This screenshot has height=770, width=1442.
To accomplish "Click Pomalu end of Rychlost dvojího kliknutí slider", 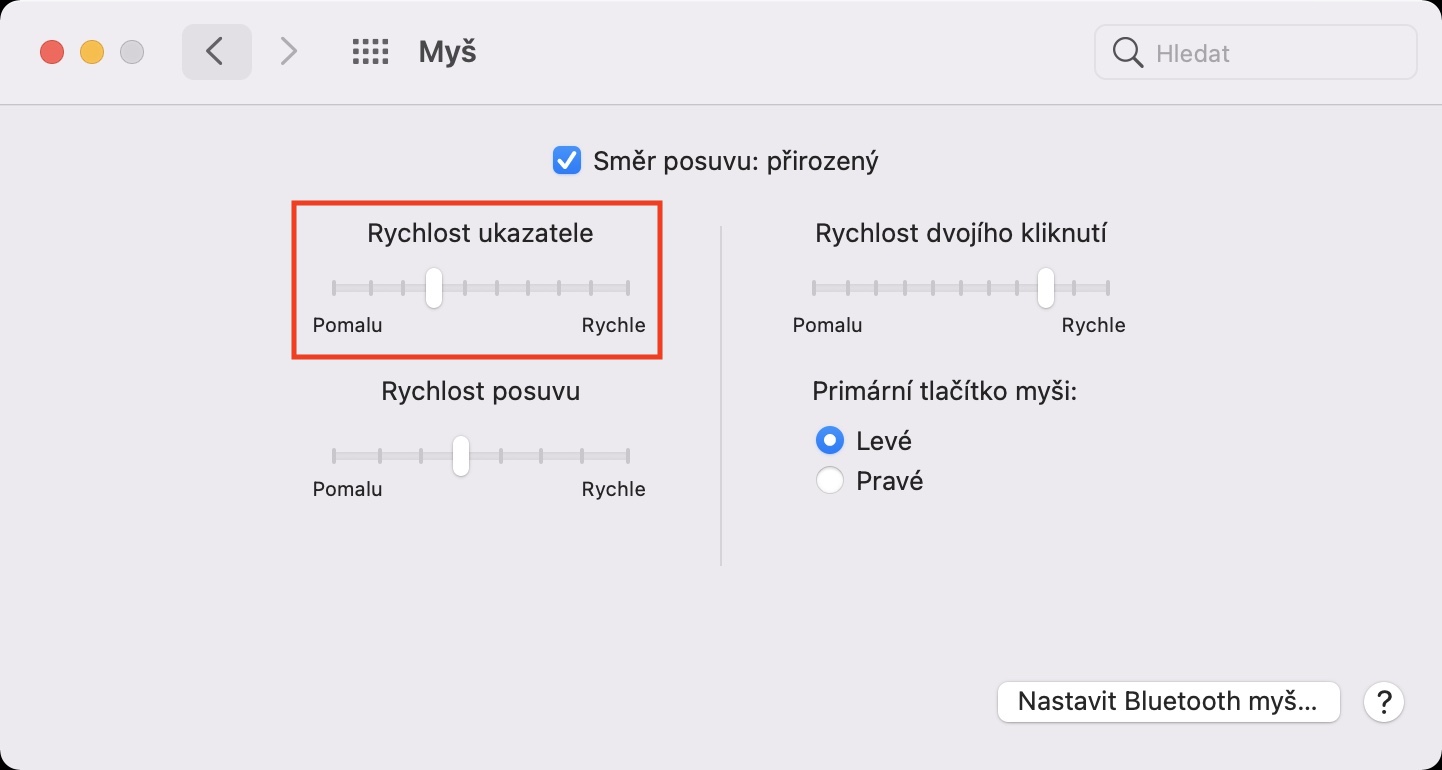I will tap(814, 288).
